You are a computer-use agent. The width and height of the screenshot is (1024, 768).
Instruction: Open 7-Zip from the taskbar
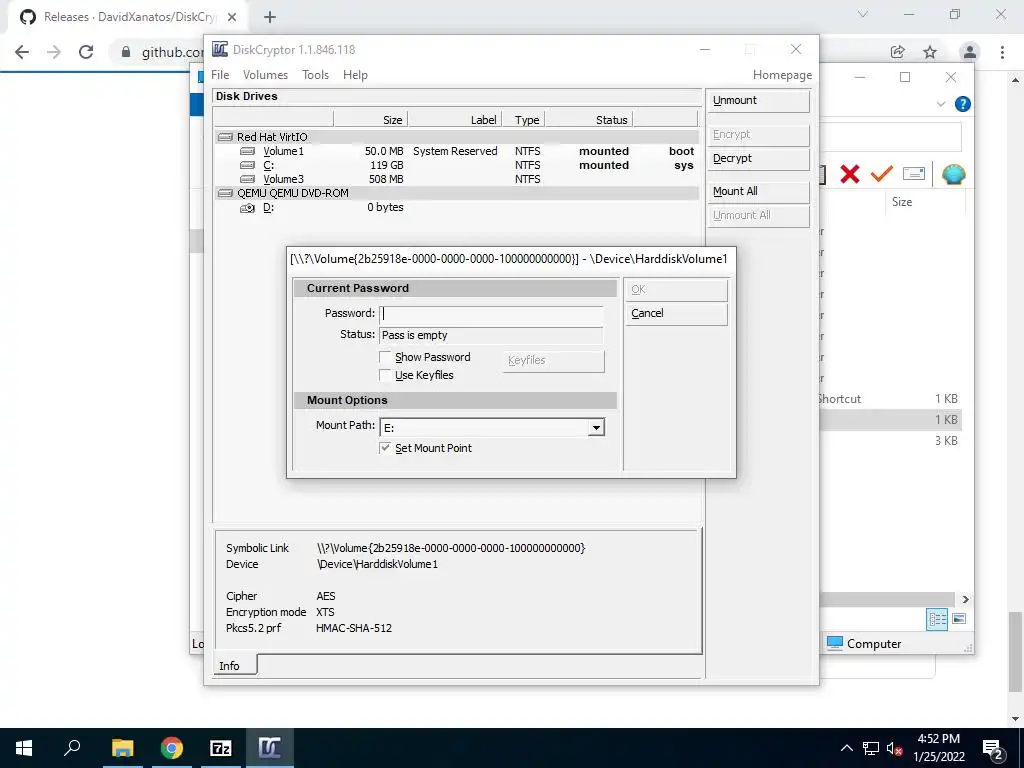(x=221, y=748)
